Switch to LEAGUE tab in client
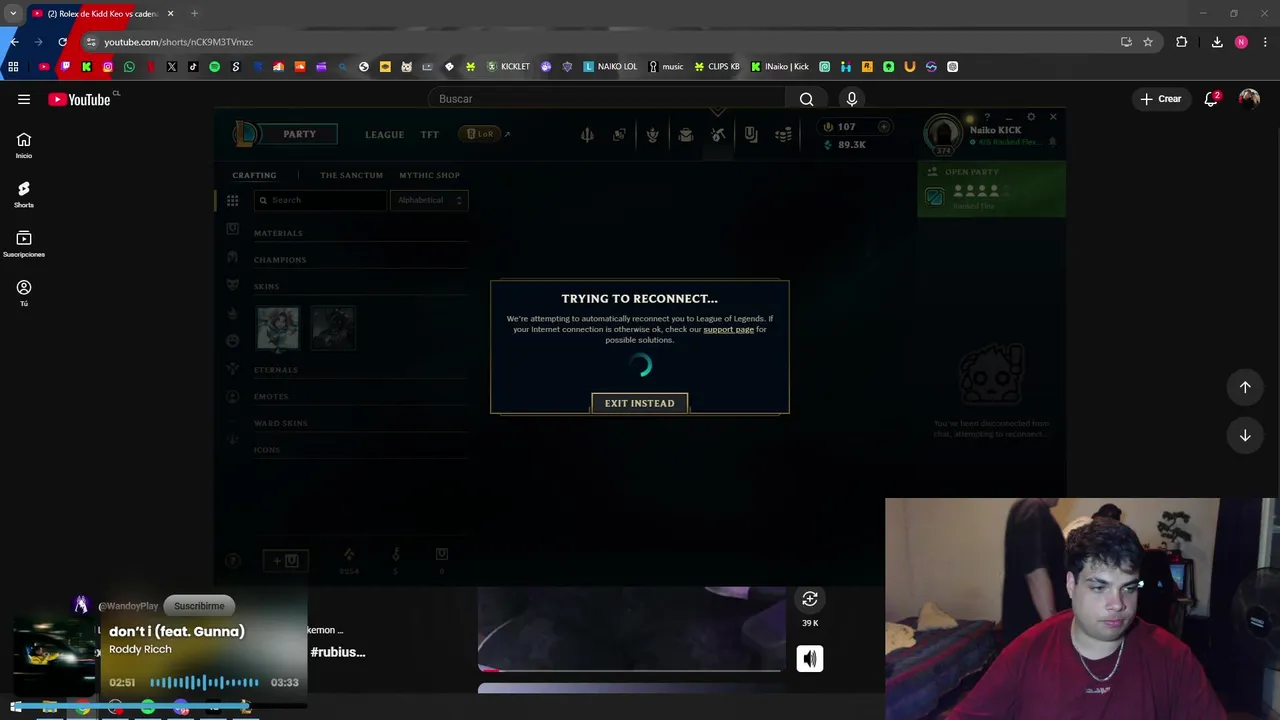This screenshot has height=720, width=1280. tap(384, 134)
